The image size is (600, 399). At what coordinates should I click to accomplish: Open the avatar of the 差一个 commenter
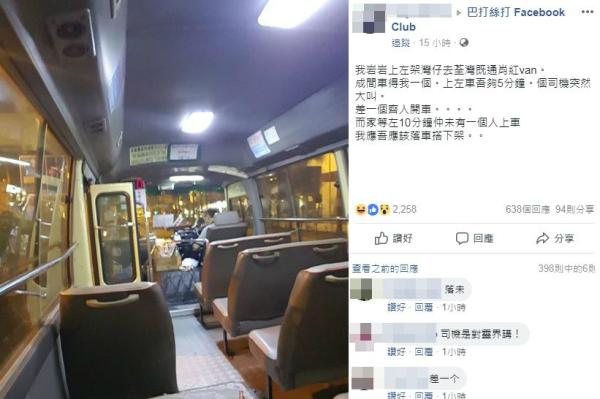coord(362,378)
